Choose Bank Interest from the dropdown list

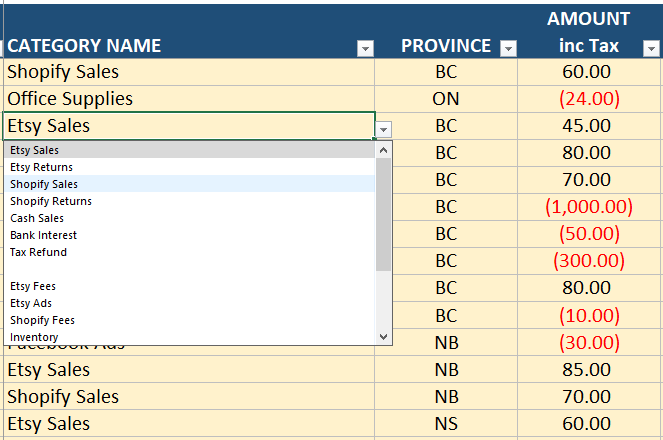point(189,235)
